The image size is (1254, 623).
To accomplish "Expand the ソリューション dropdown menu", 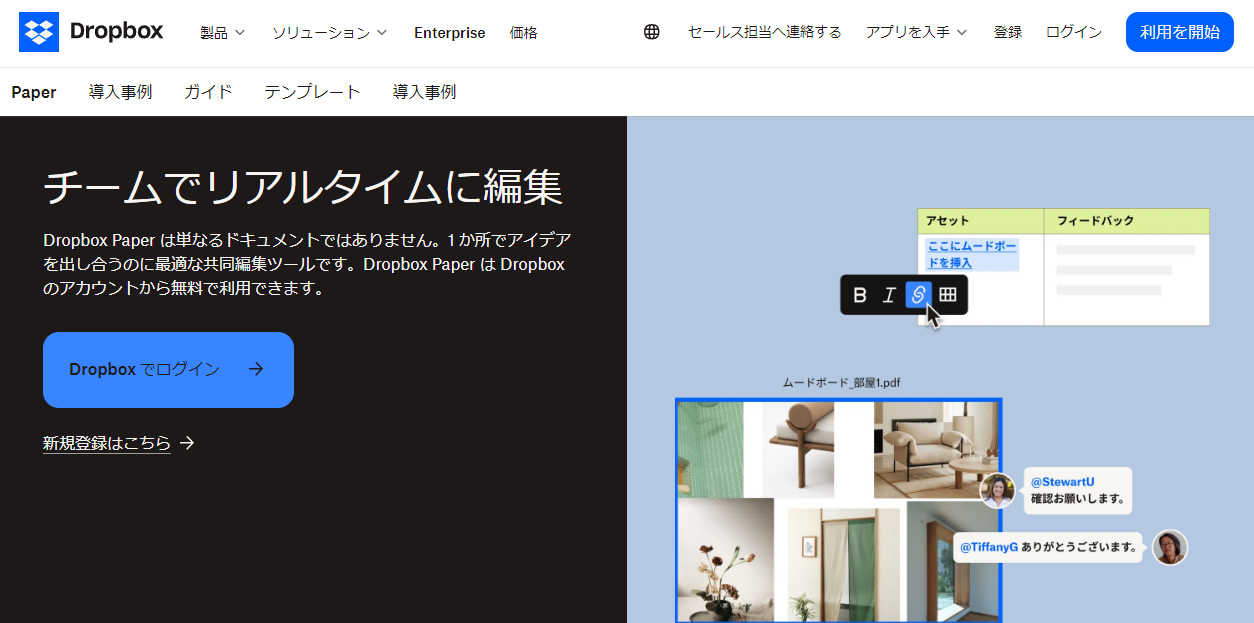I will click(x=329, y=32).
